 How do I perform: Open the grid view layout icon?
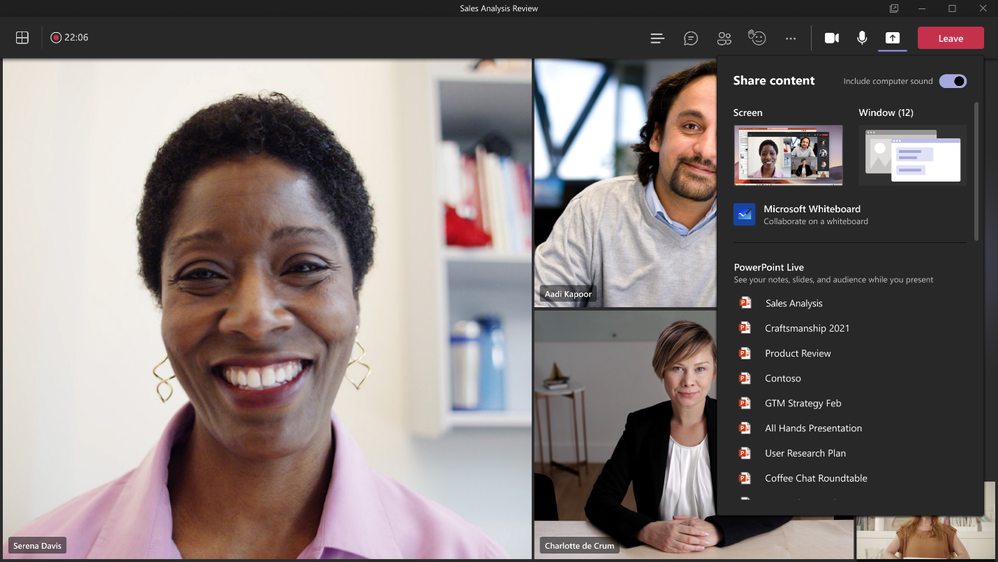(x=22, y=38)
